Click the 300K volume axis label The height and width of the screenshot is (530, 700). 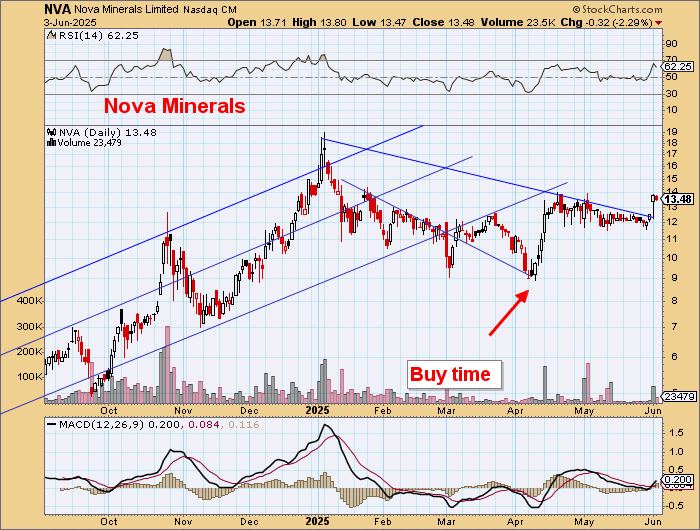pyautogui.click(x=30, y=327)
